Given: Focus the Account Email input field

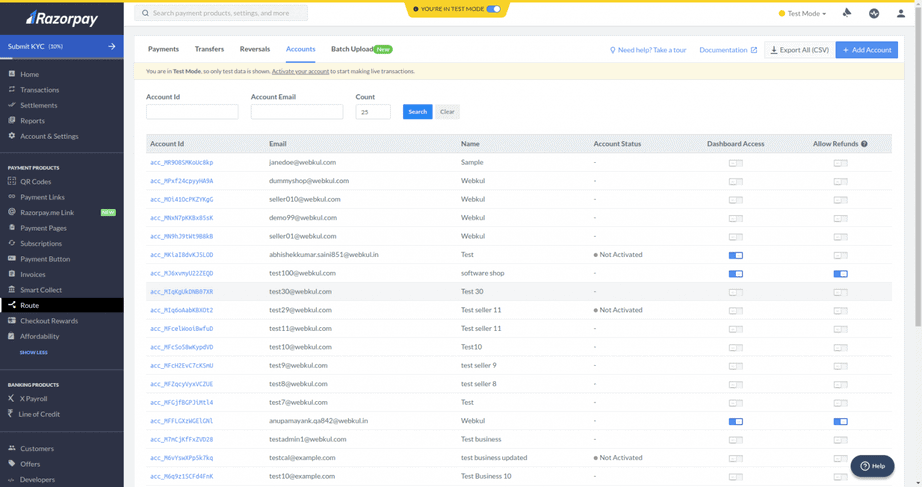Looking at the screenshot, I should tap(297, 112).
